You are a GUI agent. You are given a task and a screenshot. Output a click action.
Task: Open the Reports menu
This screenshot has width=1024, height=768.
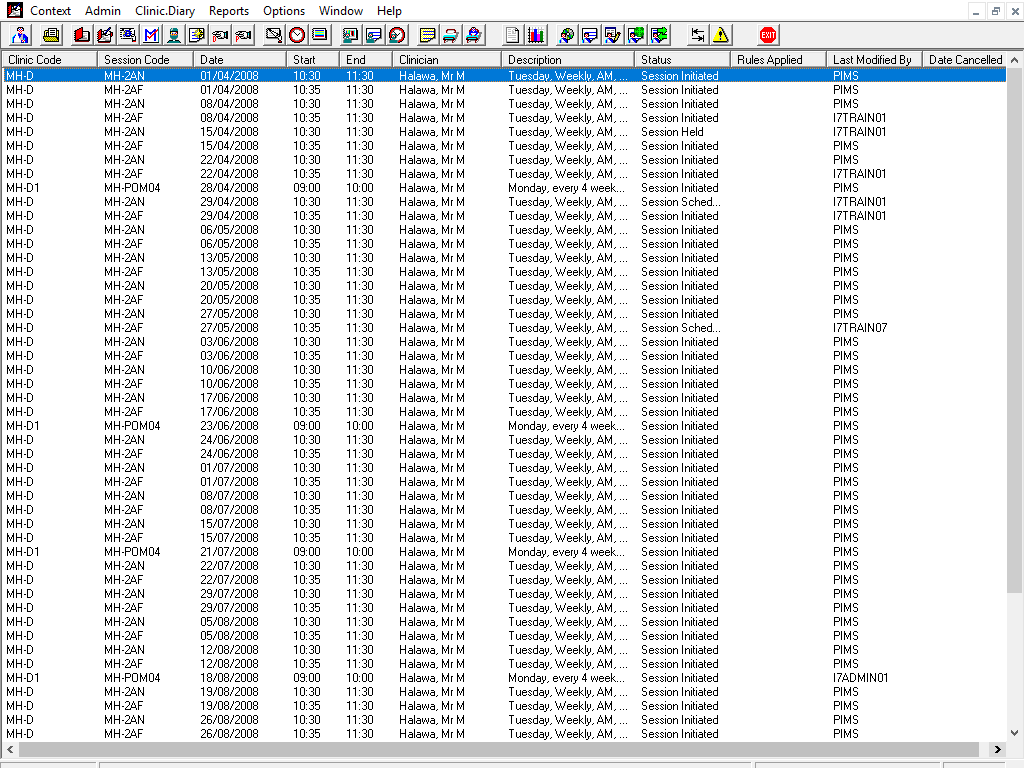229,10
